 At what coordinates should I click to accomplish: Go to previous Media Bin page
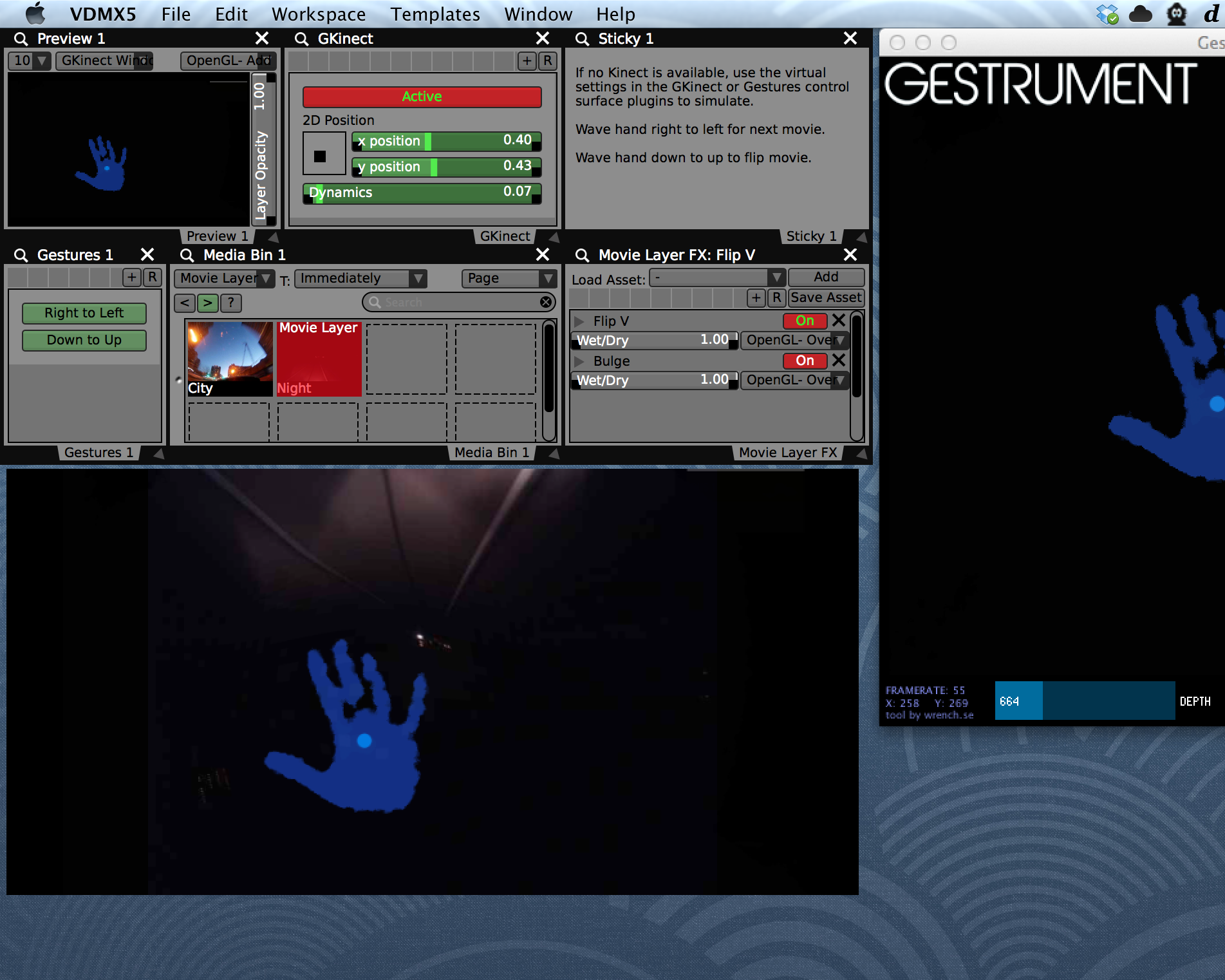coord(185,303)
